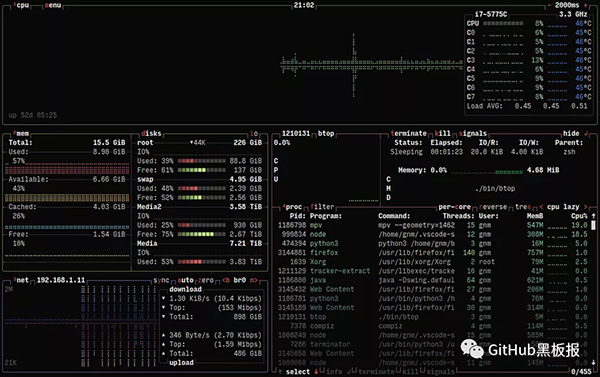Toggle zero for network totals

(x=206, y=280)
